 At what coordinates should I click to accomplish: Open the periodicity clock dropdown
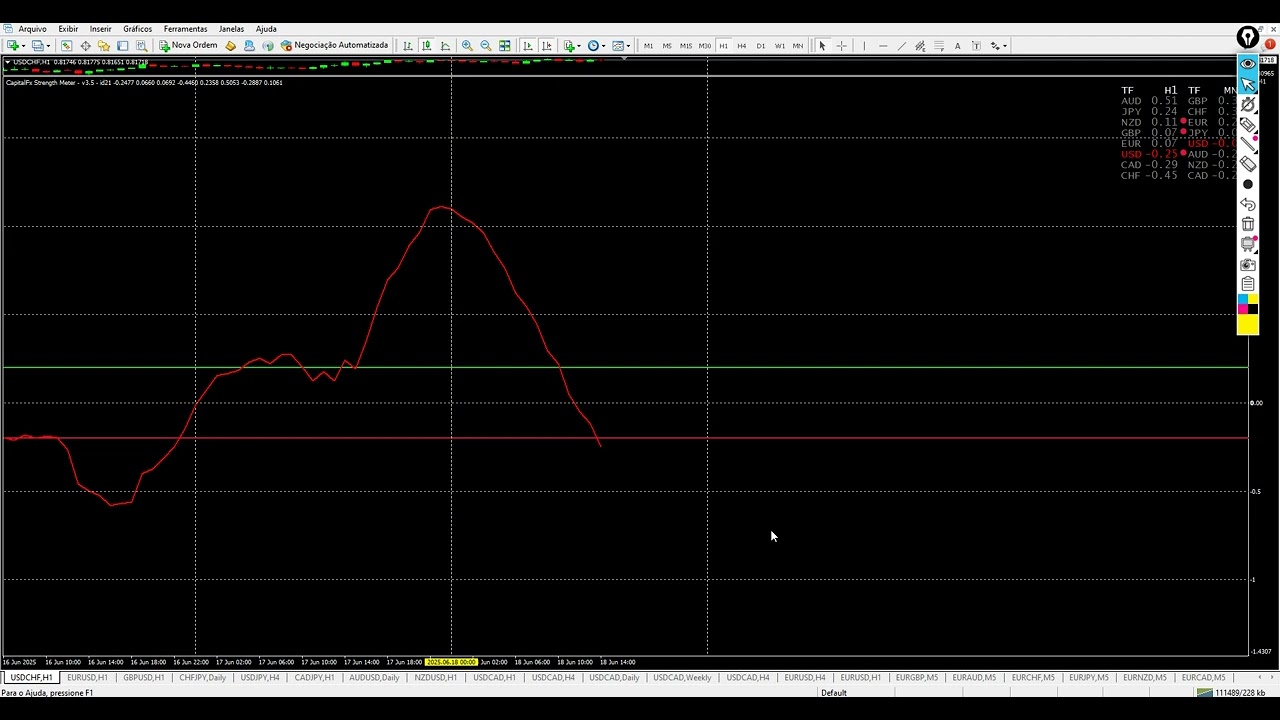click(x=596, y=45)
